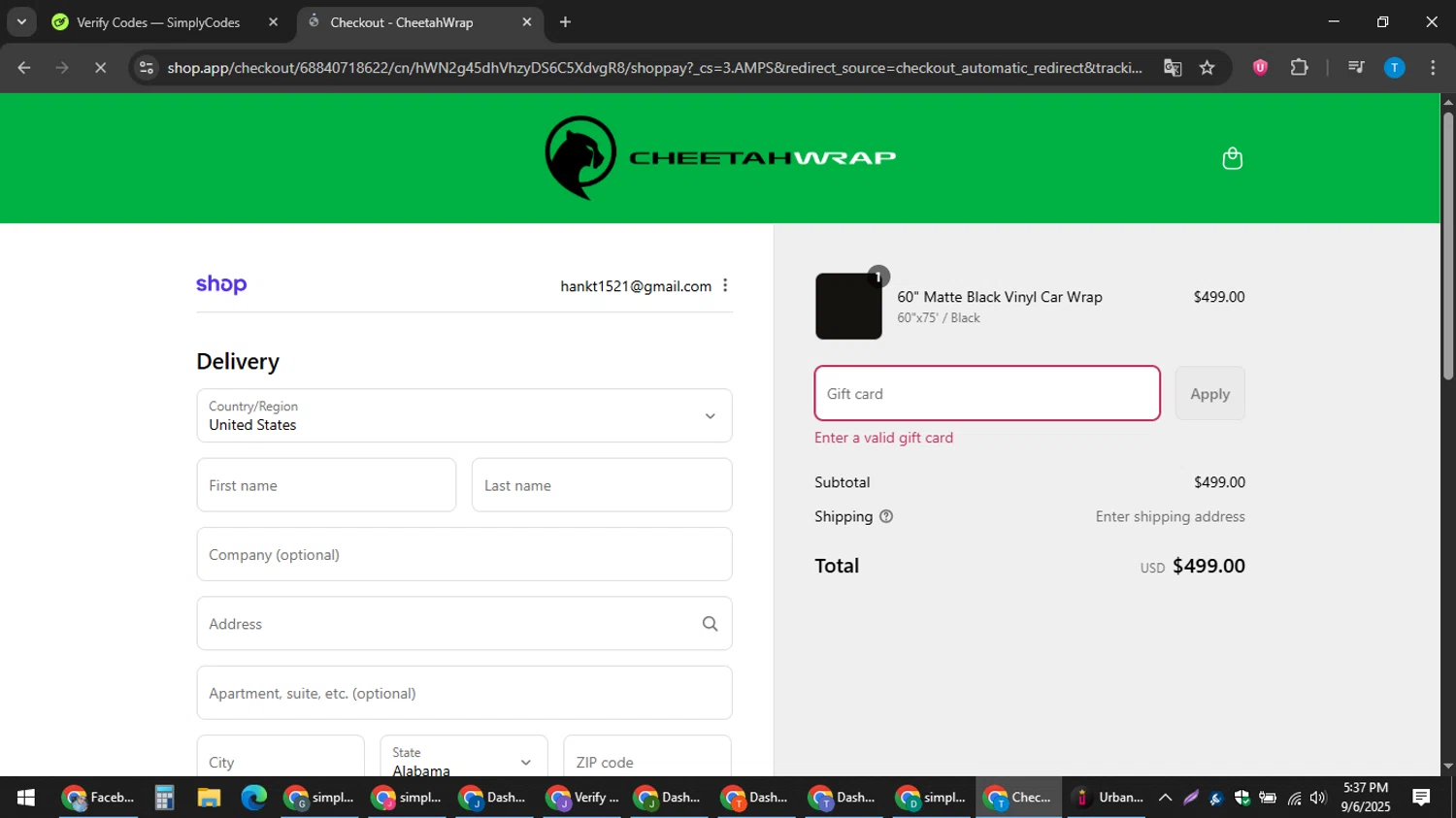Stop page loading with the X button

100,67
